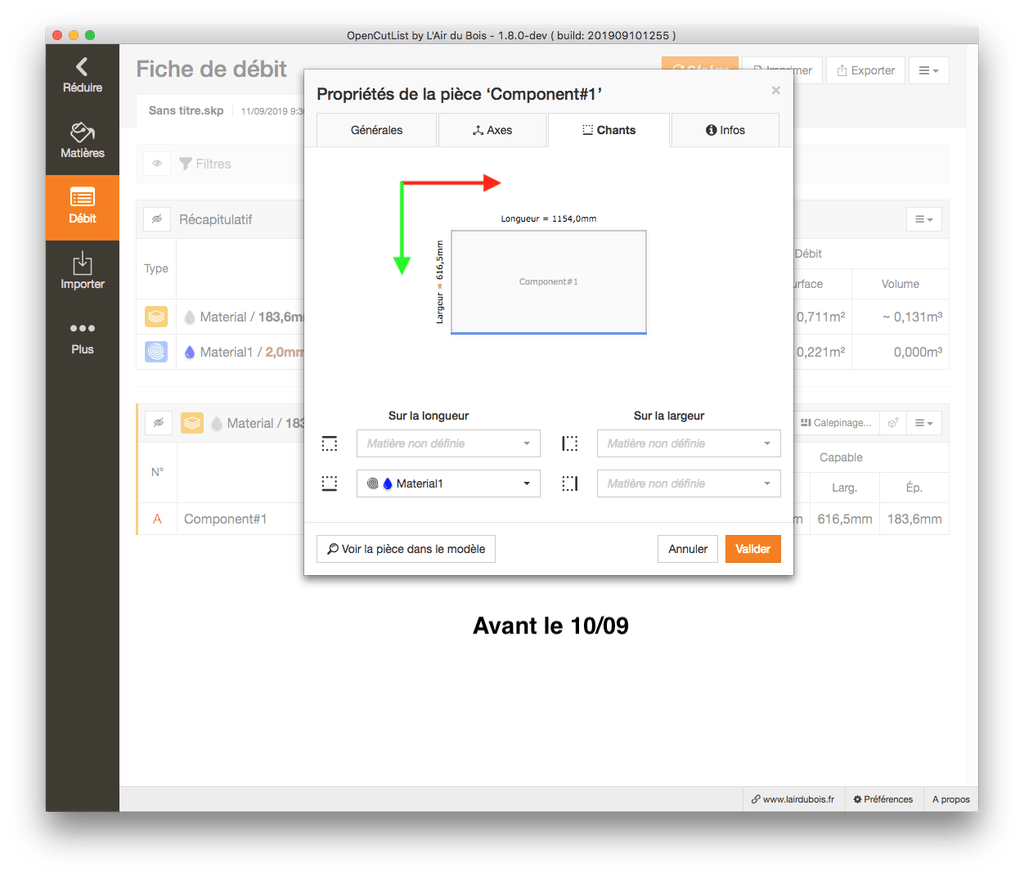Click the link icon next to Calepinage
The width and height of the screenshot is (1024, 877).
pyautogui.click(x=893, y=423)
